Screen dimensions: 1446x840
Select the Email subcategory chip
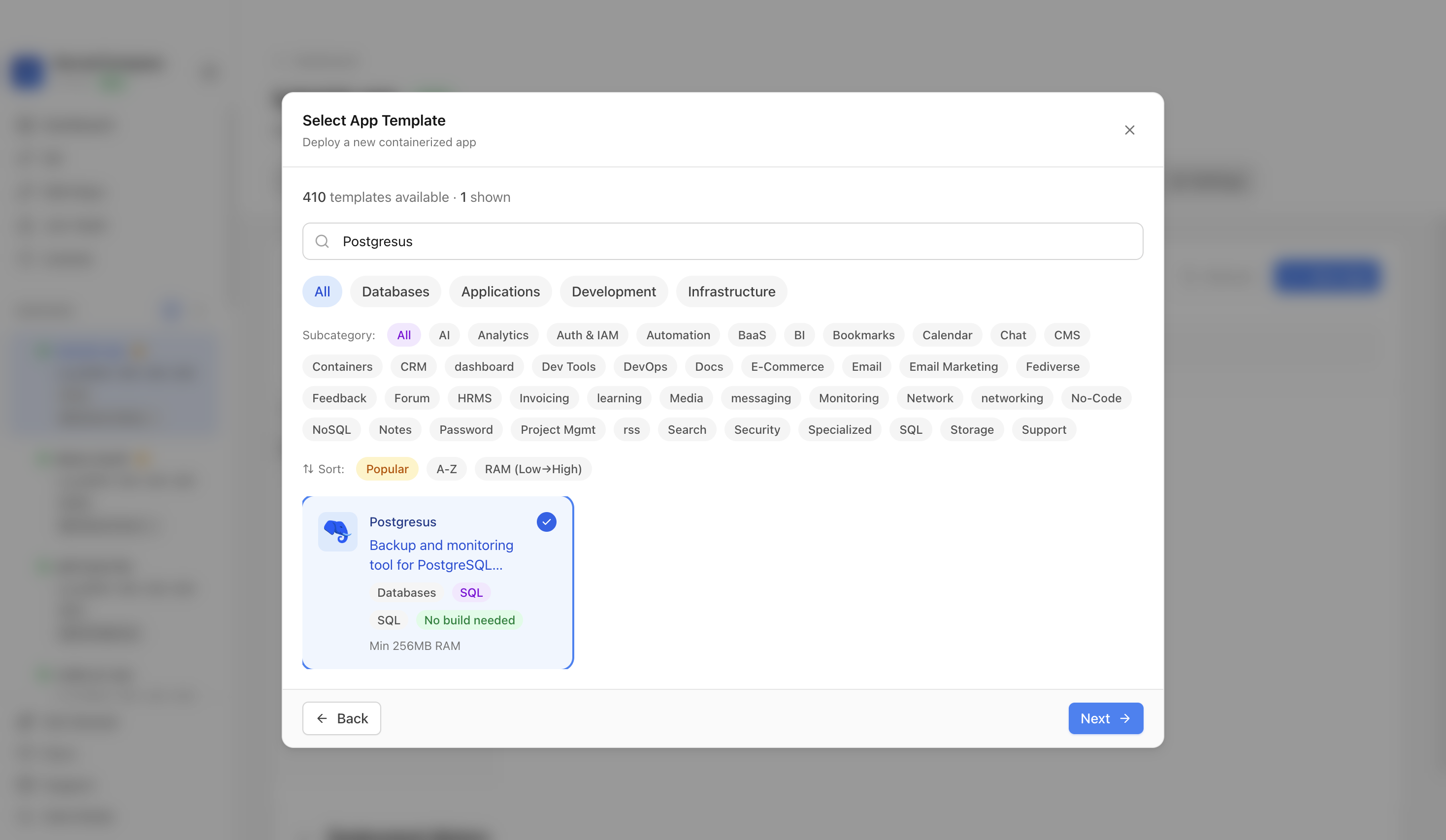click(x=866, y=367)
